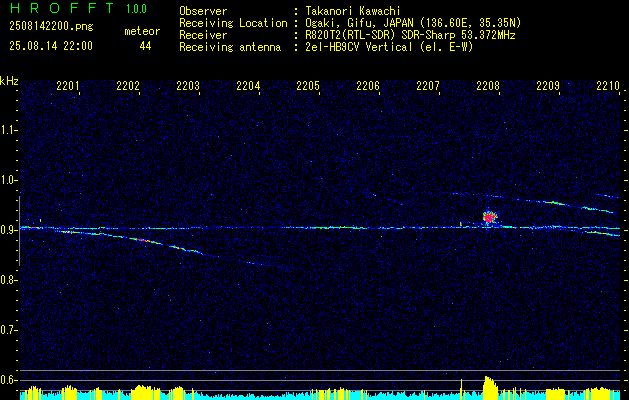Screen dimensions: 629x400
Task: Click the bright red meteor echo near 2208
Action: click(x=489, y=217)
